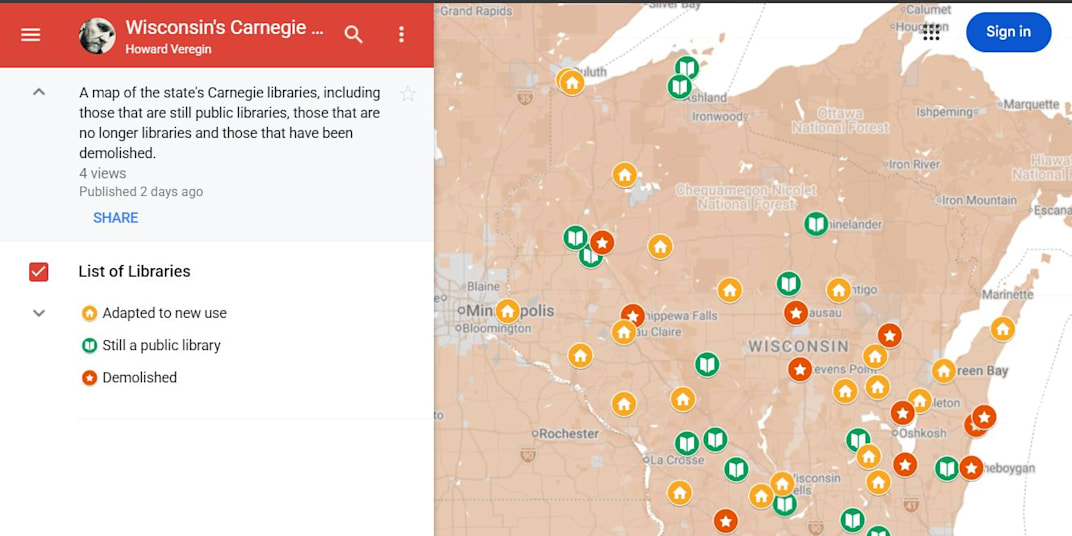Click the orange house marker at Minneapolis
Viewport: 1072px width, 536px height.
point(507,311)
